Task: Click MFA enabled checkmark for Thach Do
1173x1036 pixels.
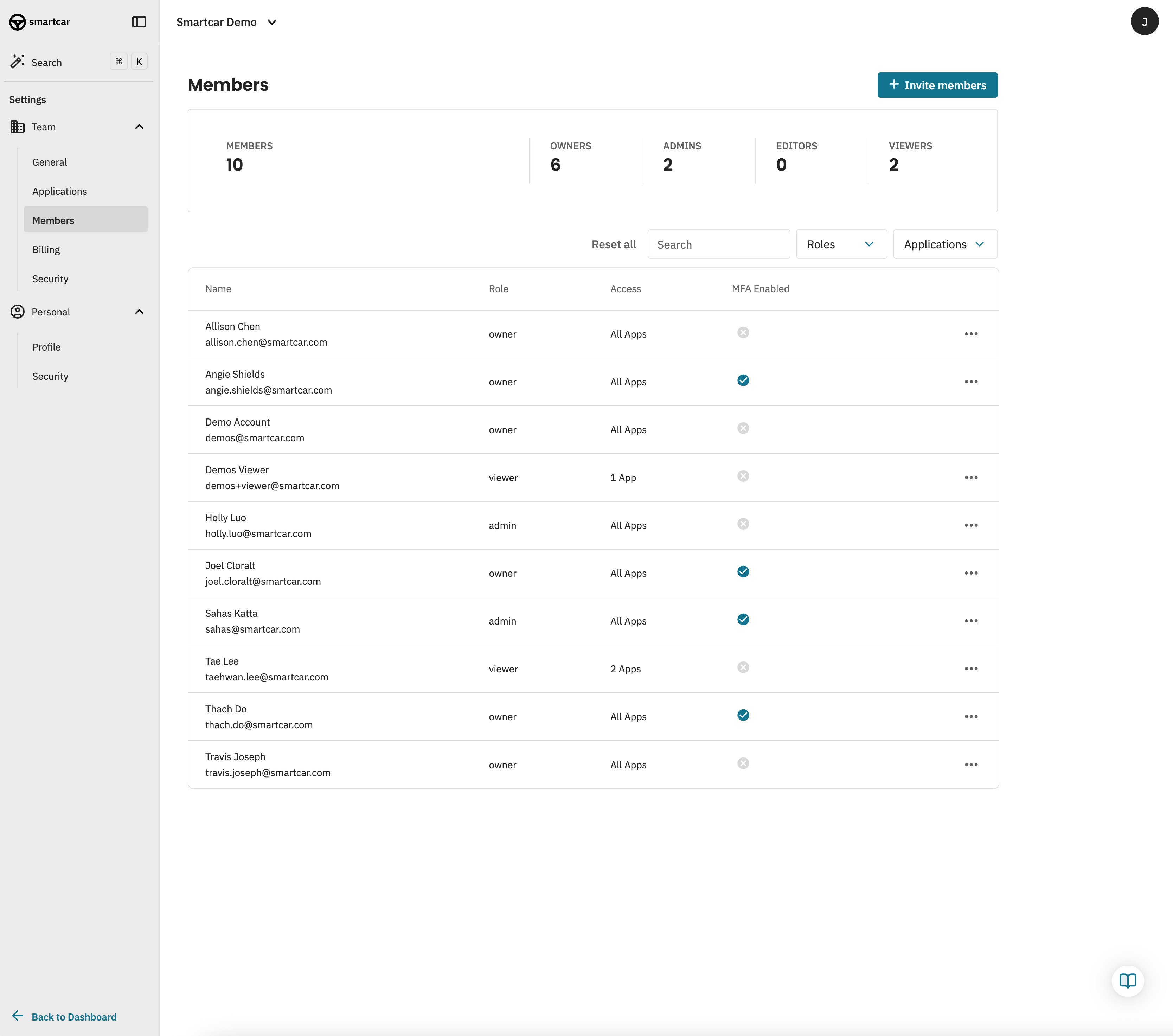Action: click(743, 715)
